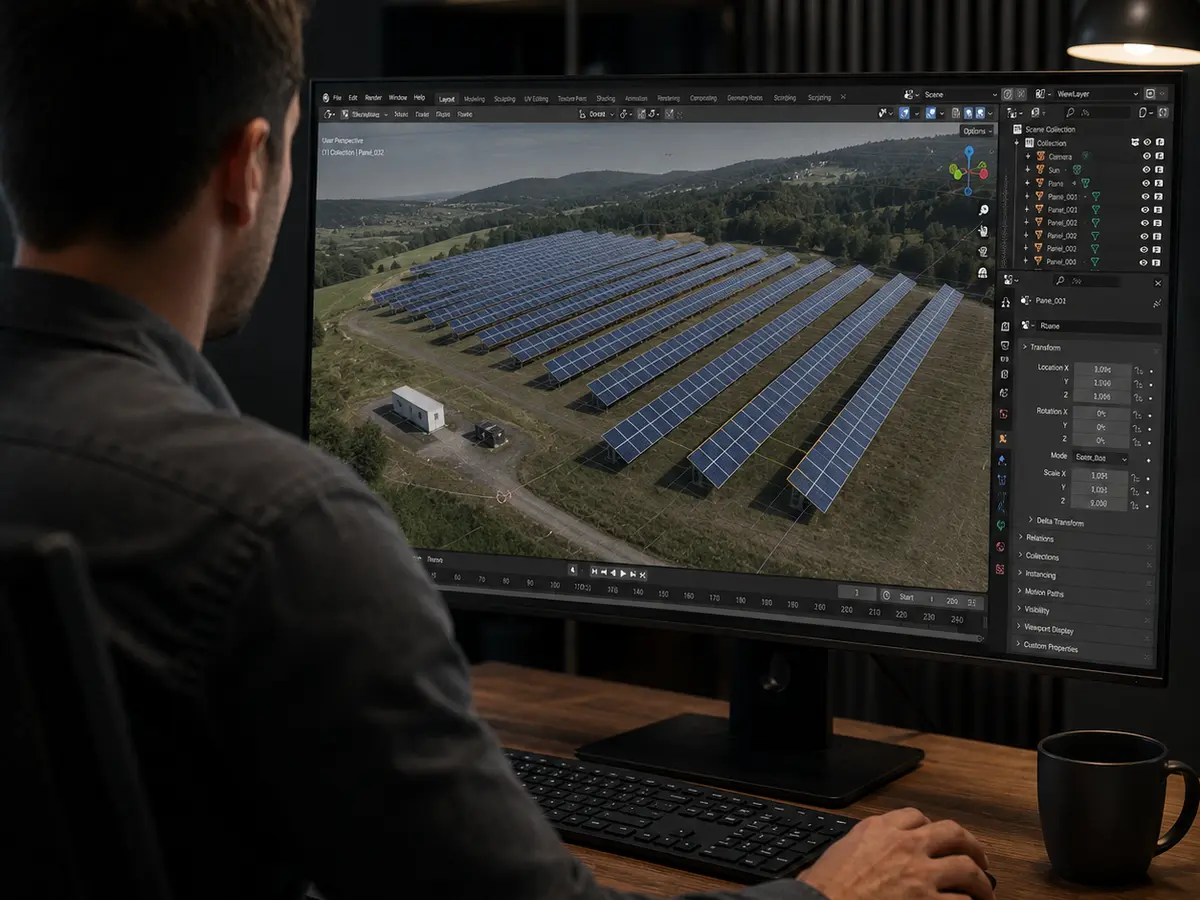This screenshot has width=1200, height=900.
Task: Click the ViewLayer name field
Action: click(1097, 94)
